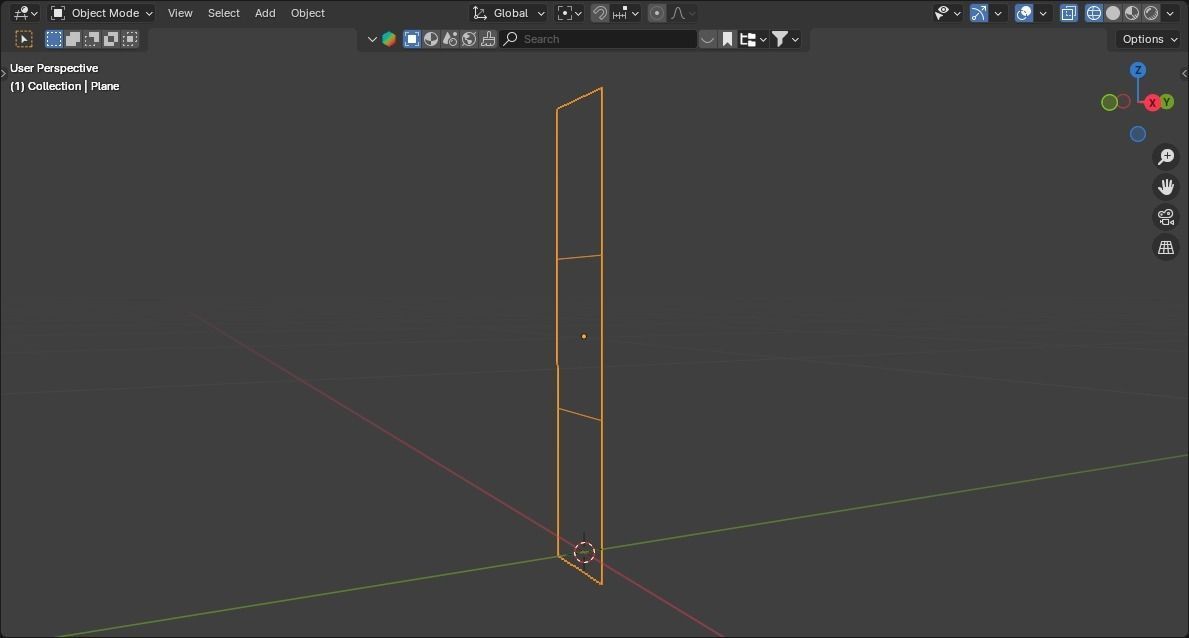Switch to rendered shading

tap(1150, 13)
